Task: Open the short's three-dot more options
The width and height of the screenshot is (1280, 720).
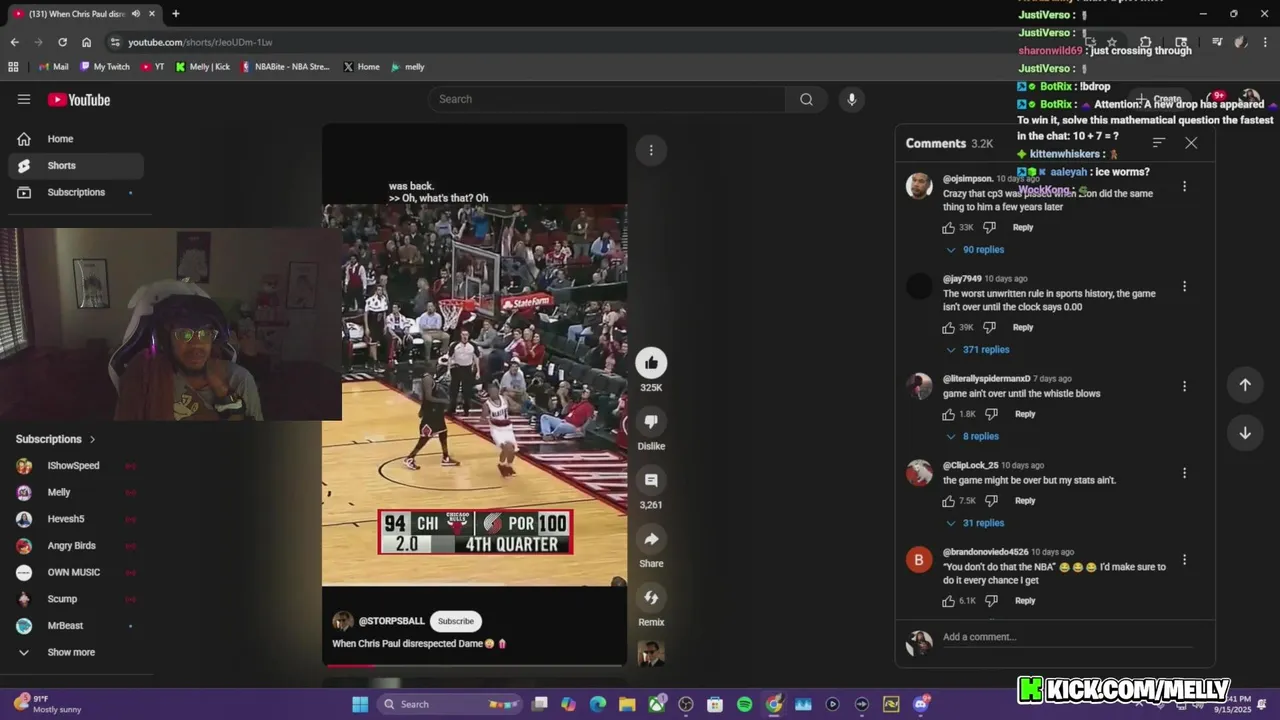Action: (651, 150)
